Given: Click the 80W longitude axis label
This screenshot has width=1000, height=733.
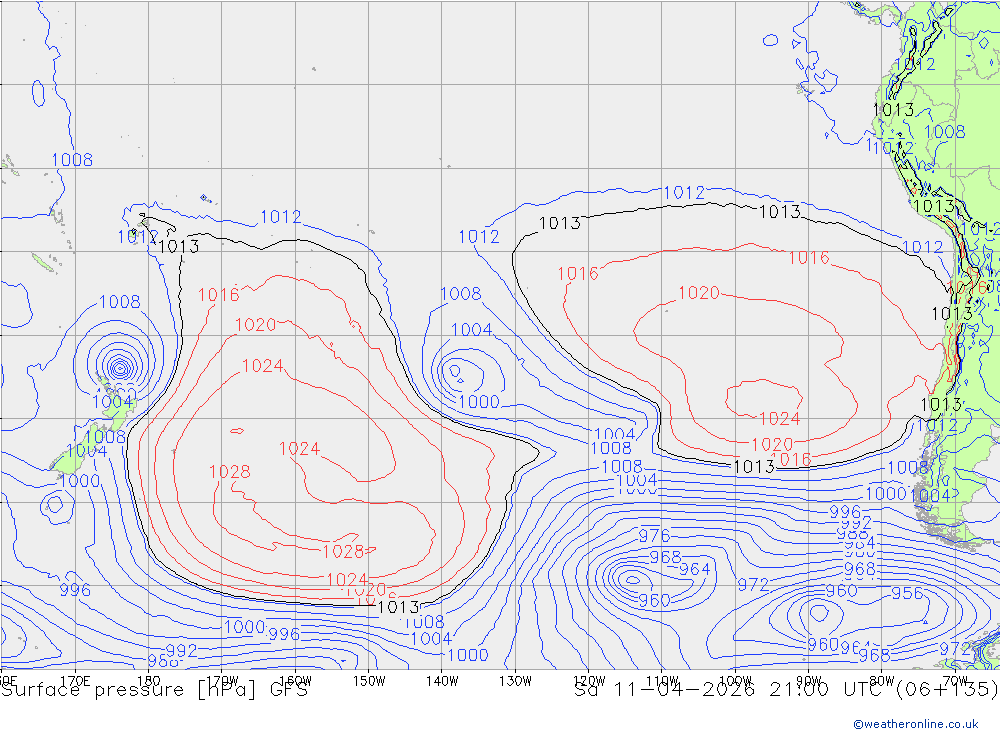Looking at the screenshot, I should click(x=882, y=681).
